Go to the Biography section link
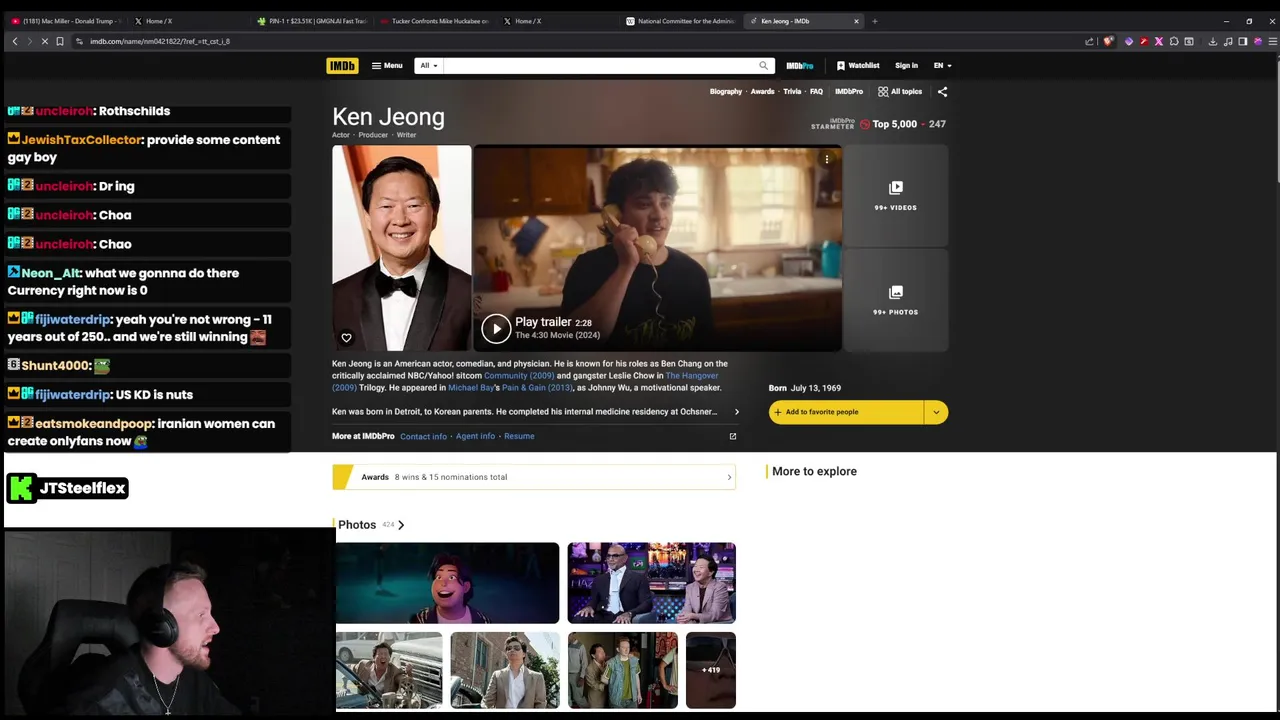1280x720 pixels. coord(726,91)
